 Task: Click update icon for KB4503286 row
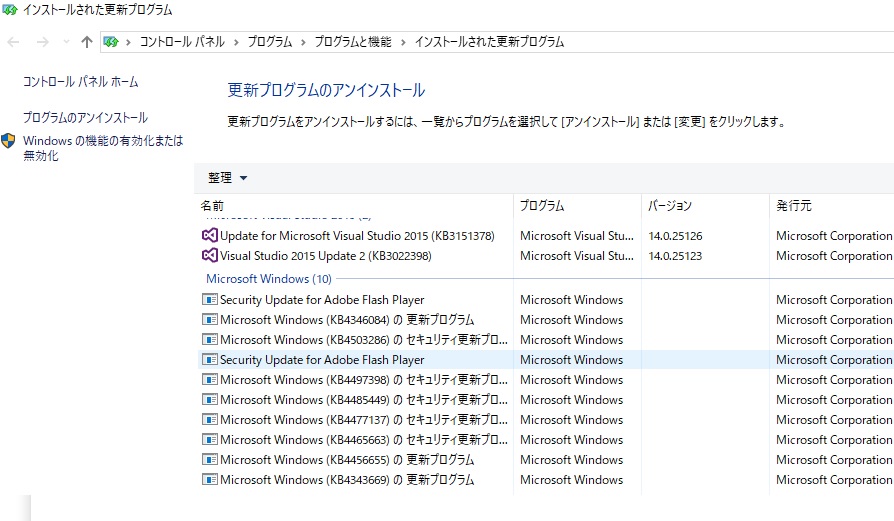(x=210, y=339)
